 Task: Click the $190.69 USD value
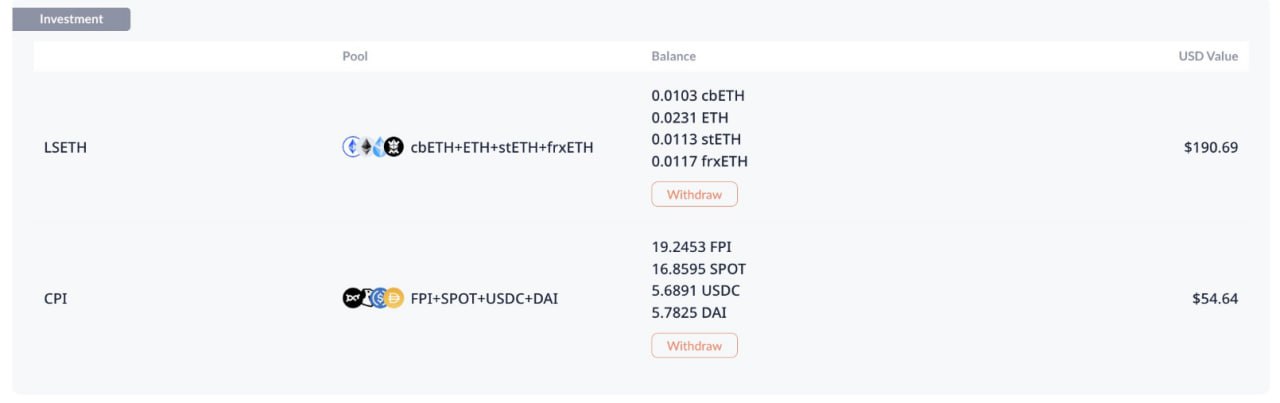(x=1210, y=147)
